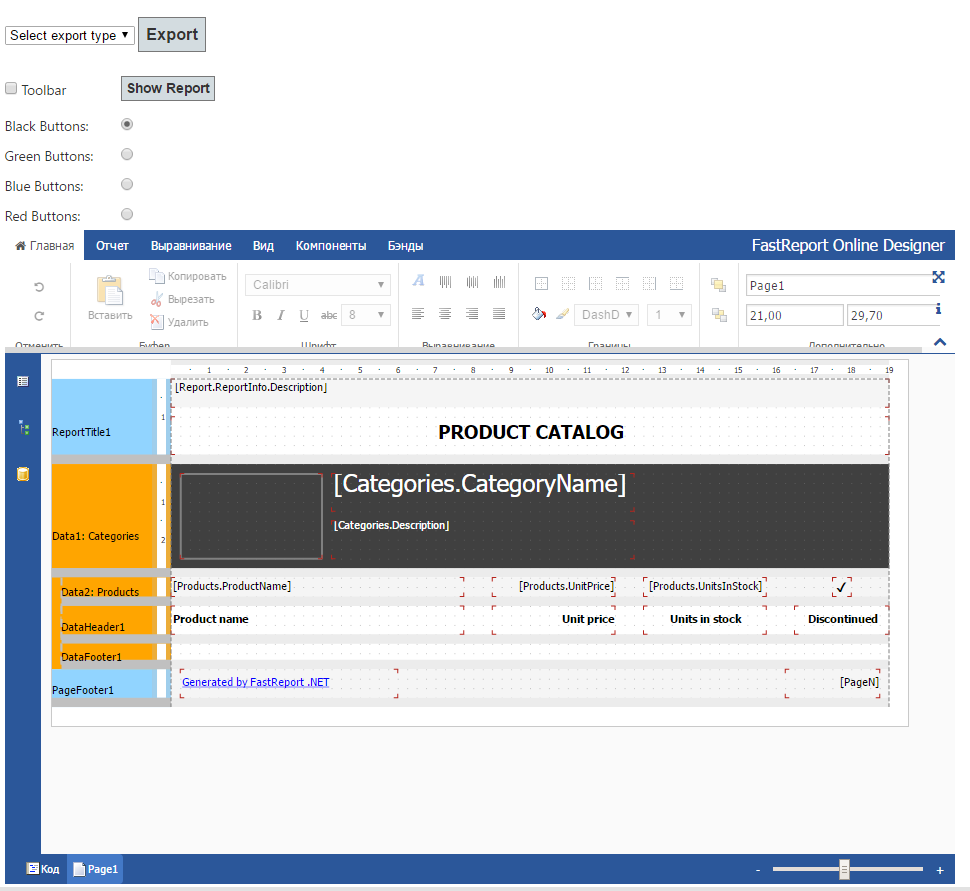Open the Код tab at the bottom
Image resolution: width=970 pixels, height=891 pixels.
point(43,869)
